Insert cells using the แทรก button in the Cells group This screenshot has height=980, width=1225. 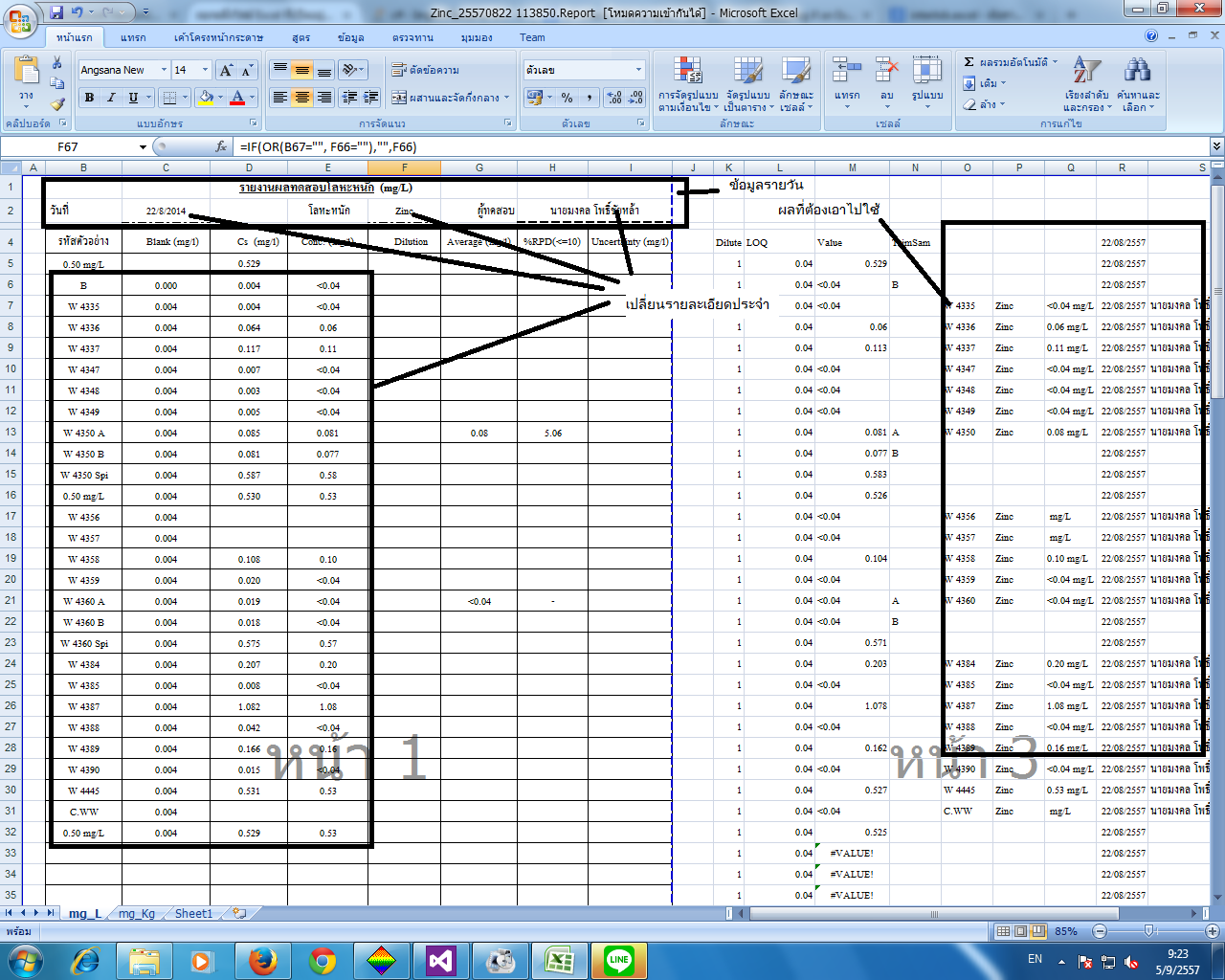847,82
